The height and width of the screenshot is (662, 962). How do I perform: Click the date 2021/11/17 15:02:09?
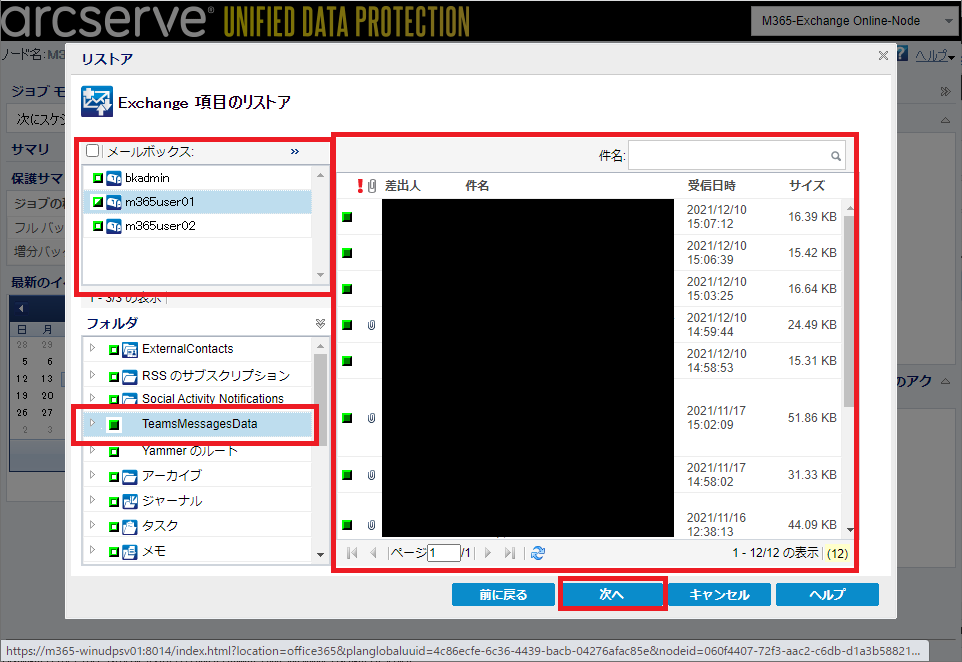(716, 418)
